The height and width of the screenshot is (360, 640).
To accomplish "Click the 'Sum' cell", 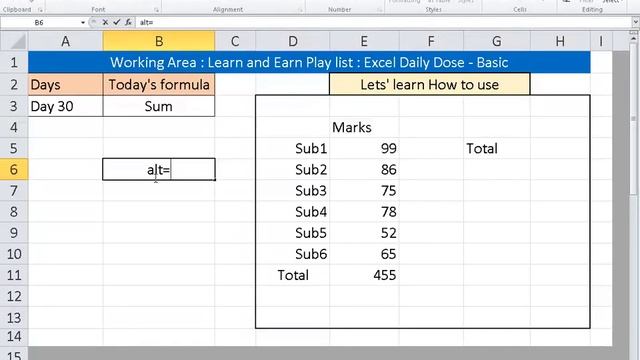I will pos(159,106).
